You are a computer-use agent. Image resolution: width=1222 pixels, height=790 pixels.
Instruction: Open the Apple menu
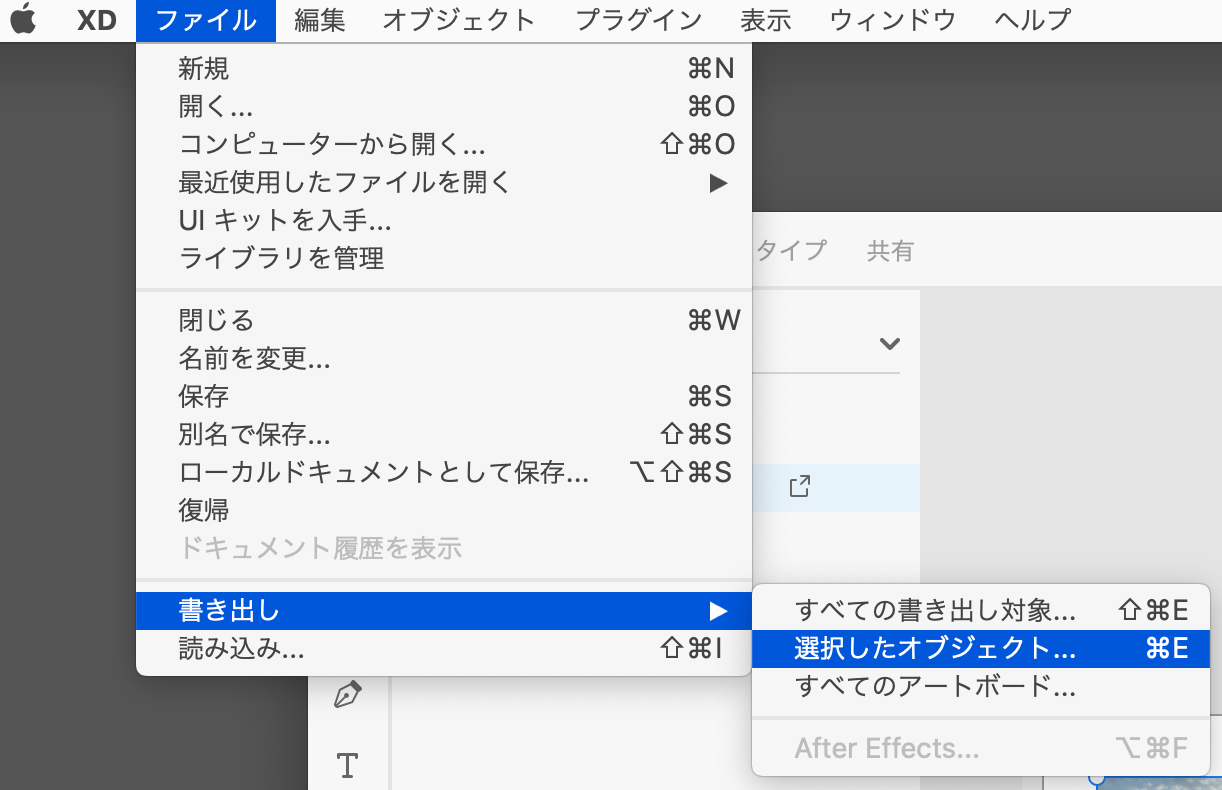click(23, 19)
